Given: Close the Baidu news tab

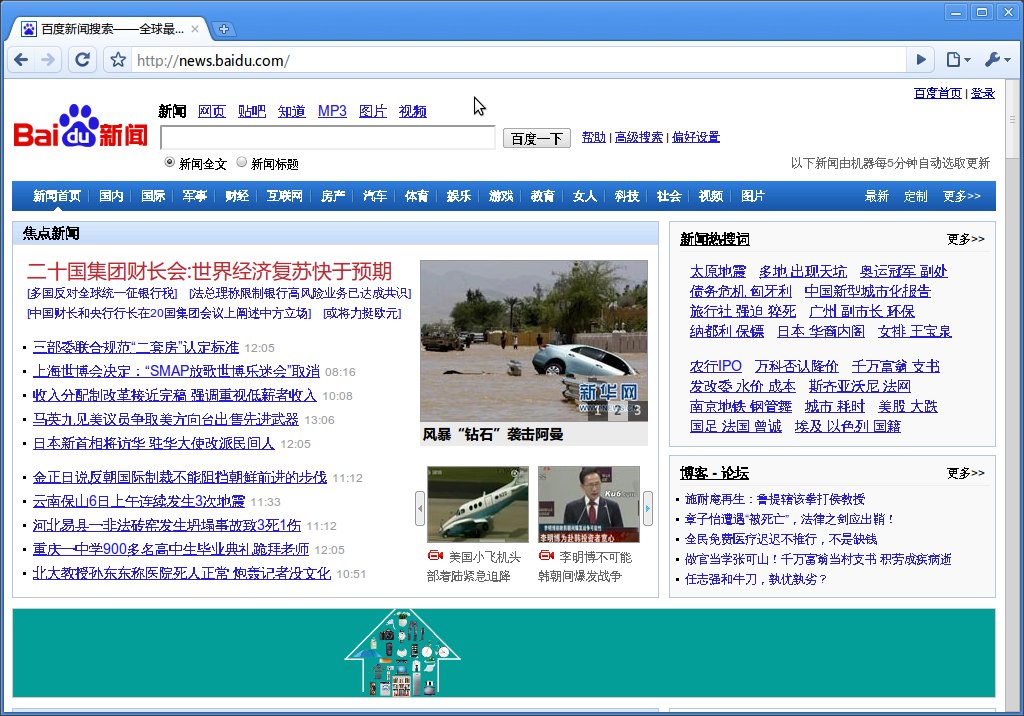Looking at the screenshot, I should (x=195, y=29).
